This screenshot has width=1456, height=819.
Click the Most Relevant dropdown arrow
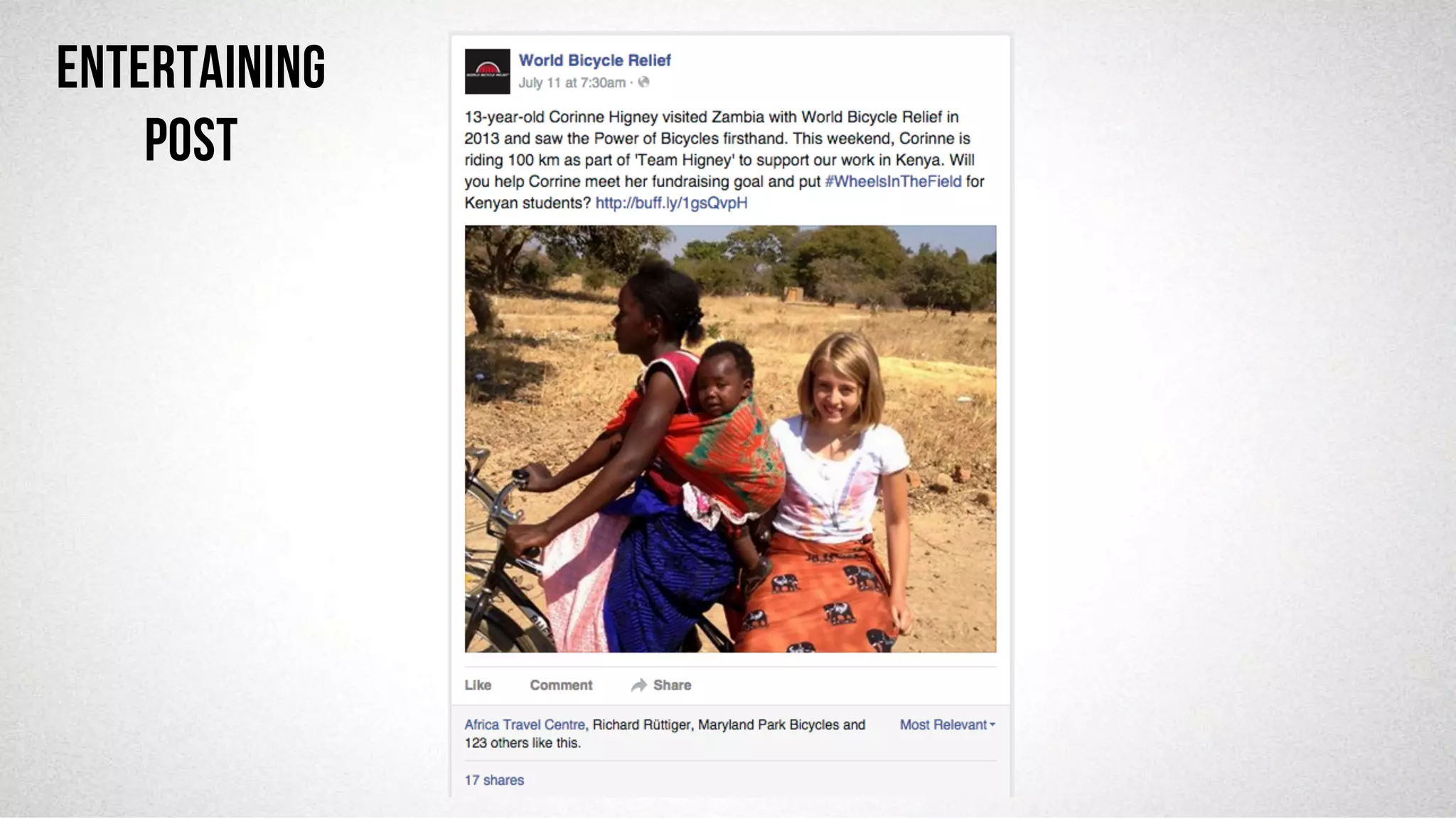[992, 724]
